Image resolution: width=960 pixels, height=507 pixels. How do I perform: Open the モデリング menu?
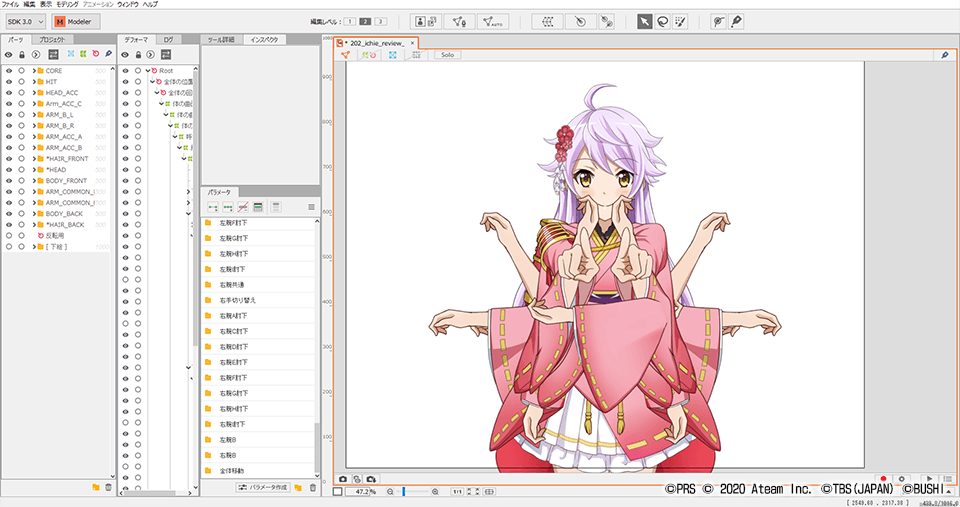click(x=67, y=4)
